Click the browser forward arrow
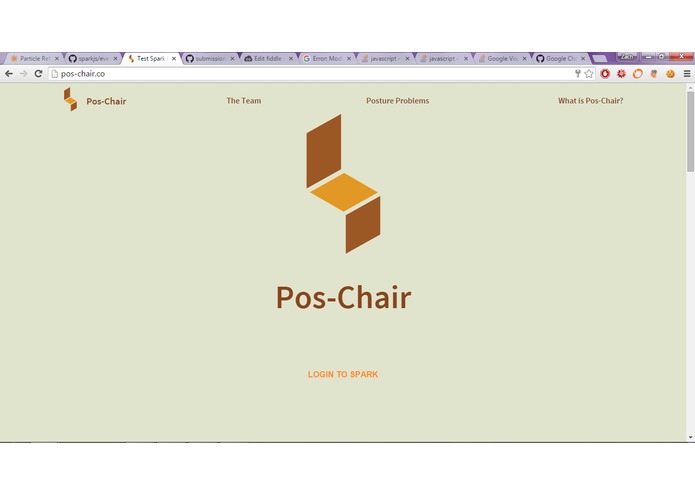The width and height of the screenshot is (695, 494). click(23, 74)
